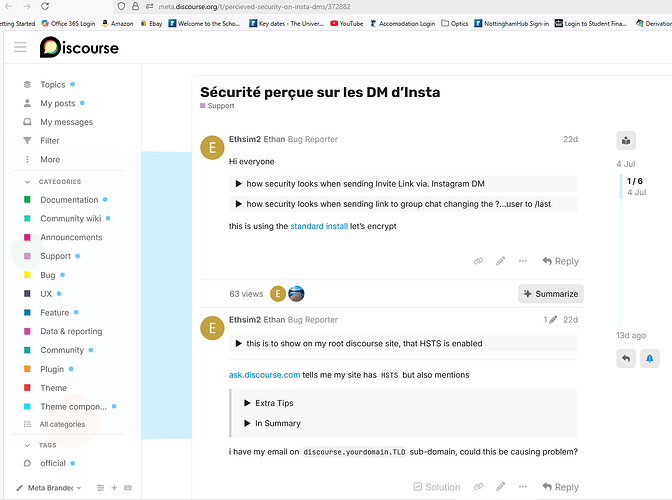Click the notification bell button in timeline
This screenshot has width=672, height=500.
pos(650,359)
